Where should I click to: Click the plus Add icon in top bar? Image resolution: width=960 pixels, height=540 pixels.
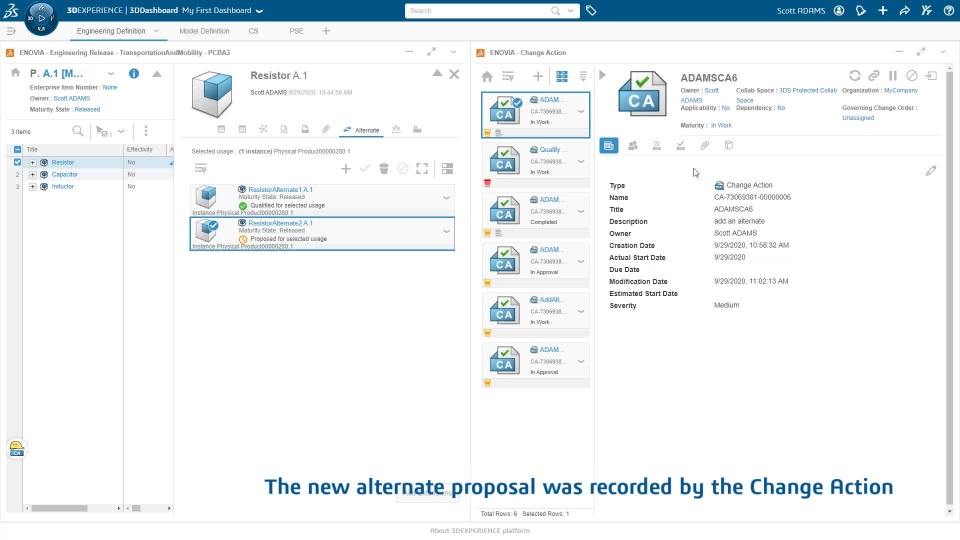[882, 10]
